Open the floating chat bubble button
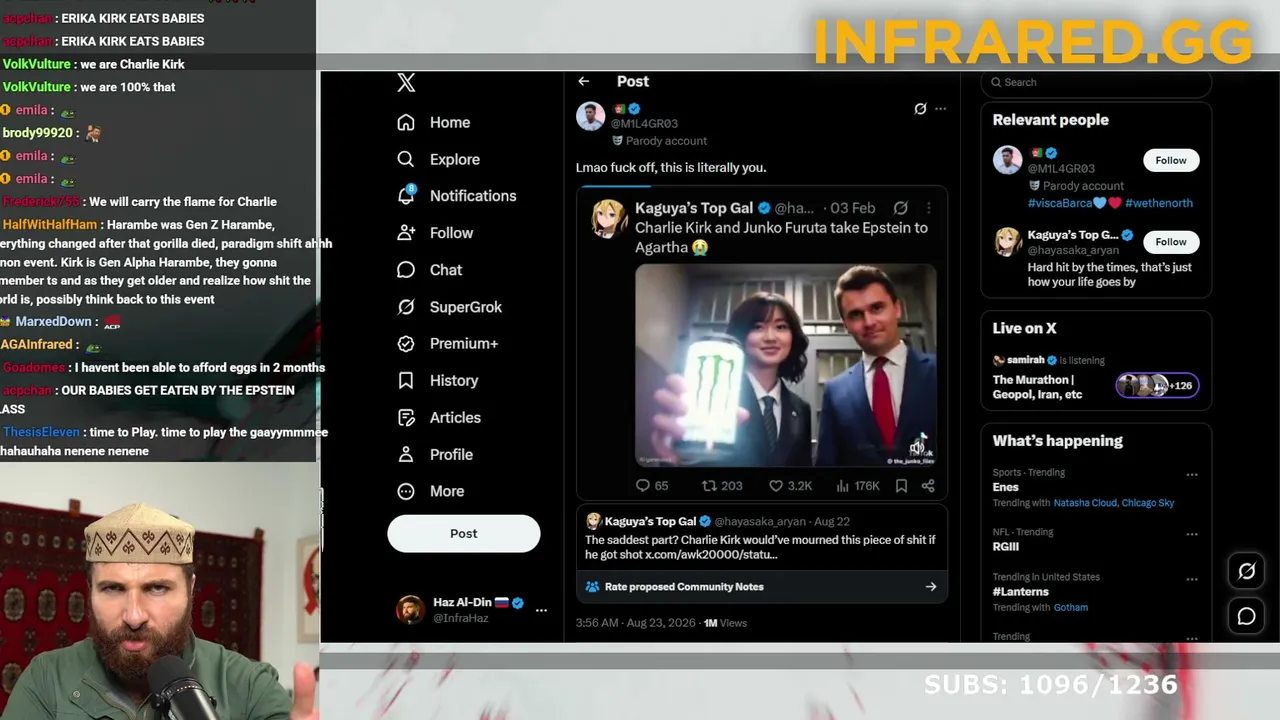 (x=1246, y=617)
